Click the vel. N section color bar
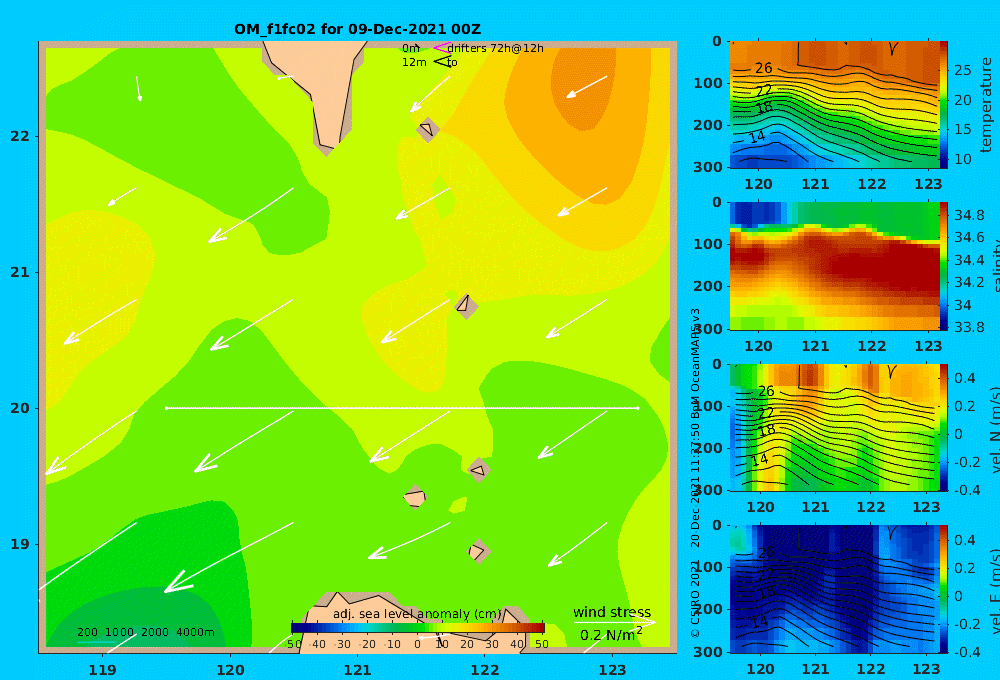 (x=944, y=427)
